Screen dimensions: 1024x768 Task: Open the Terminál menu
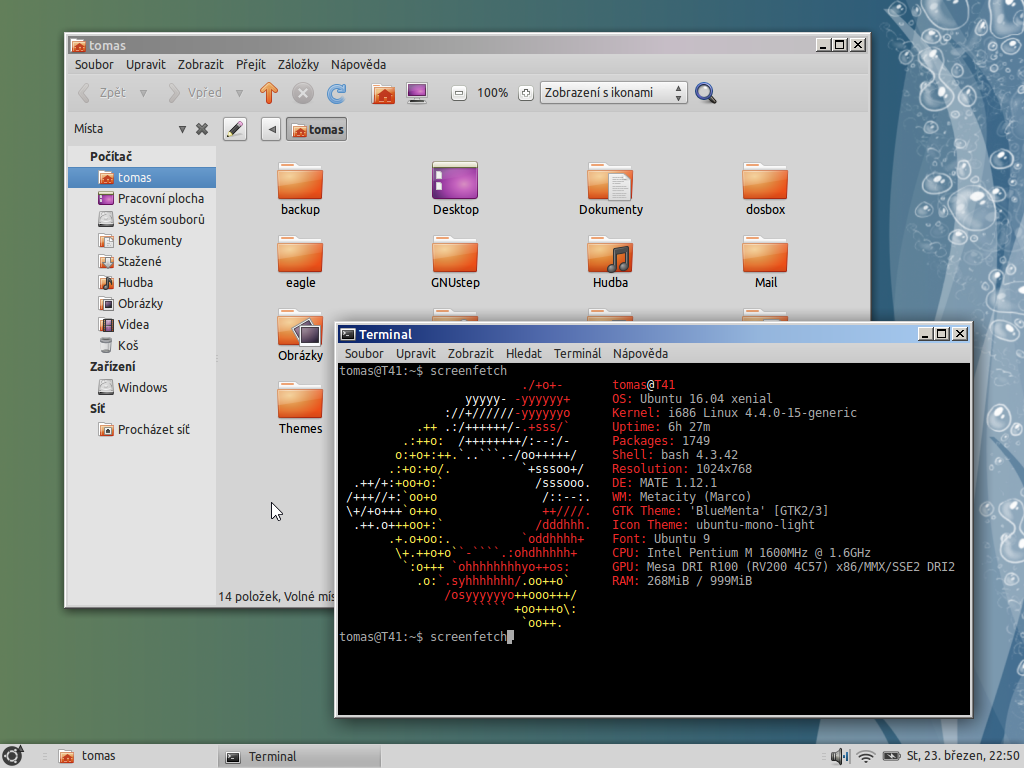(x=577, y=353)
